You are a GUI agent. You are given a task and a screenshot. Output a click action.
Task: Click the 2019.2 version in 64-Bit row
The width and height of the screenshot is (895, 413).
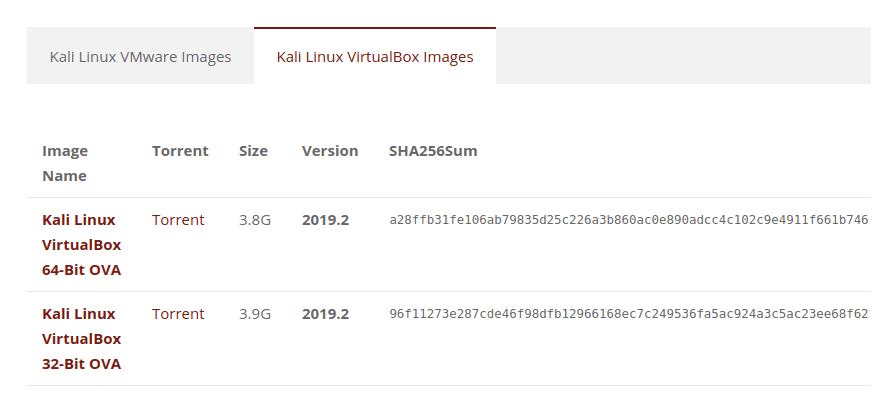[325, 220]
